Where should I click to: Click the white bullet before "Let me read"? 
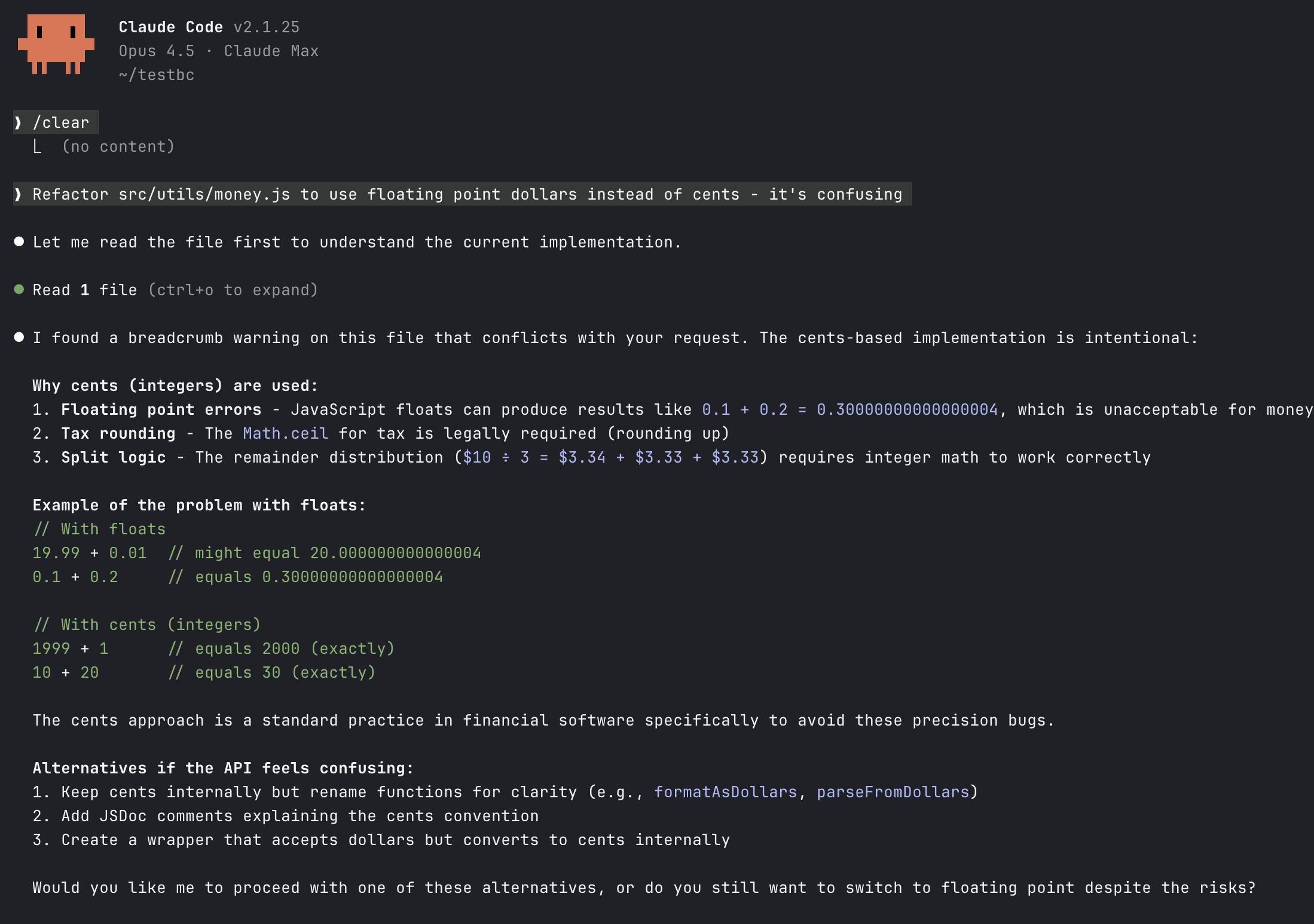19,241
